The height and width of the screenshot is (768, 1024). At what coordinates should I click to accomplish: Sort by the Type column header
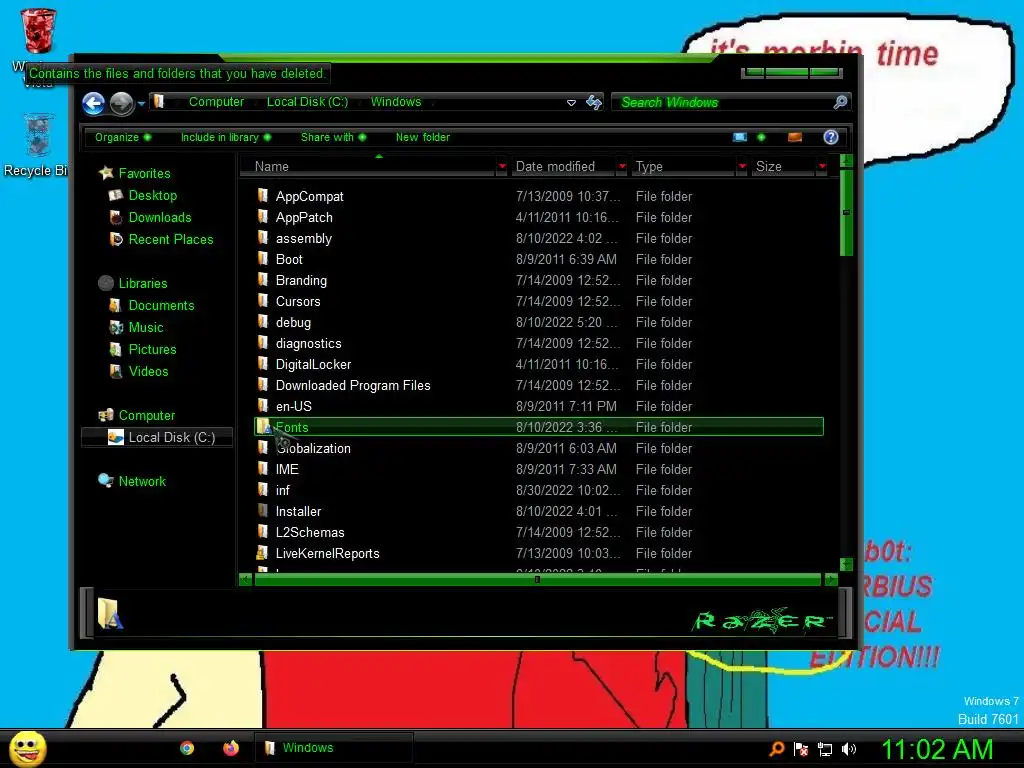tap(684, 167)
